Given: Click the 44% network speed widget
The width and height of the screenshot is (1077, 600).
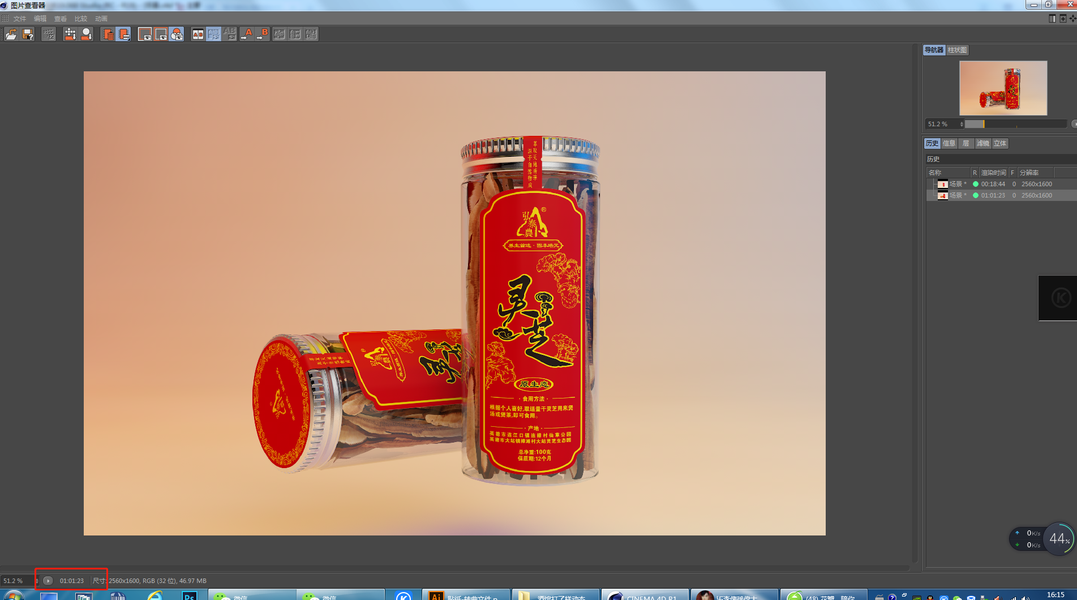Looking at the screenshot, I should point(1043,539).
